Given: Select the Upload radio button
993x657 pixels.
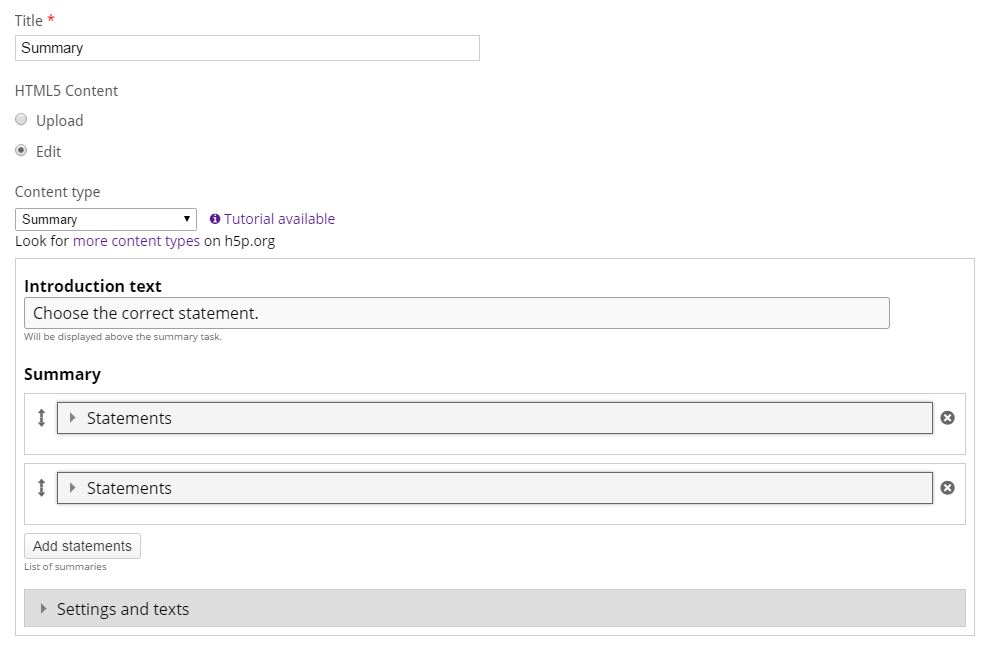Looking at the screenshot, I should pyautogui.click(x=21, y=120).
